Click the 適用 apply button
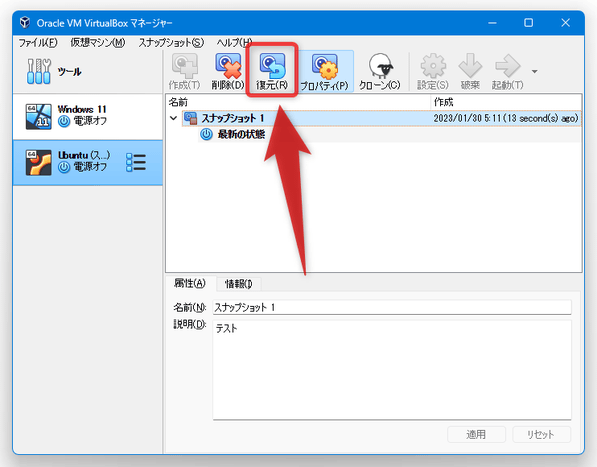597x467 pixels. tap(476, 434)
